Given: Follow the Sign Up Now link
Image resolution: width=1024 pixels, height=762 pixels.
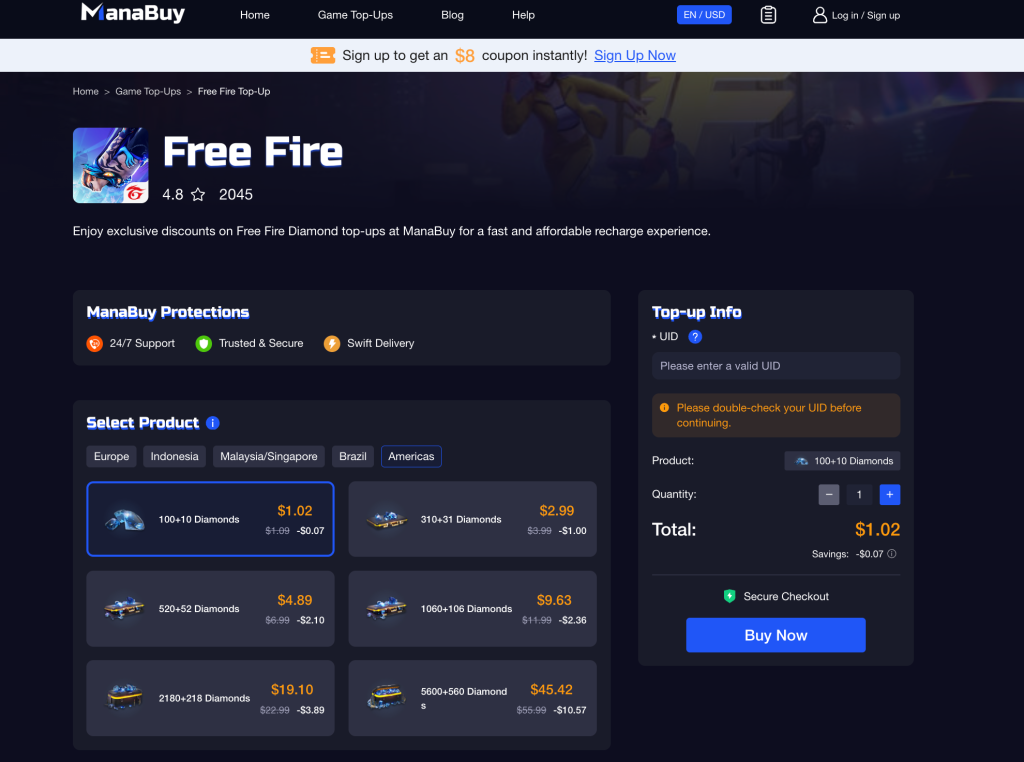Looking at the screenshot, I should point(635,56).
